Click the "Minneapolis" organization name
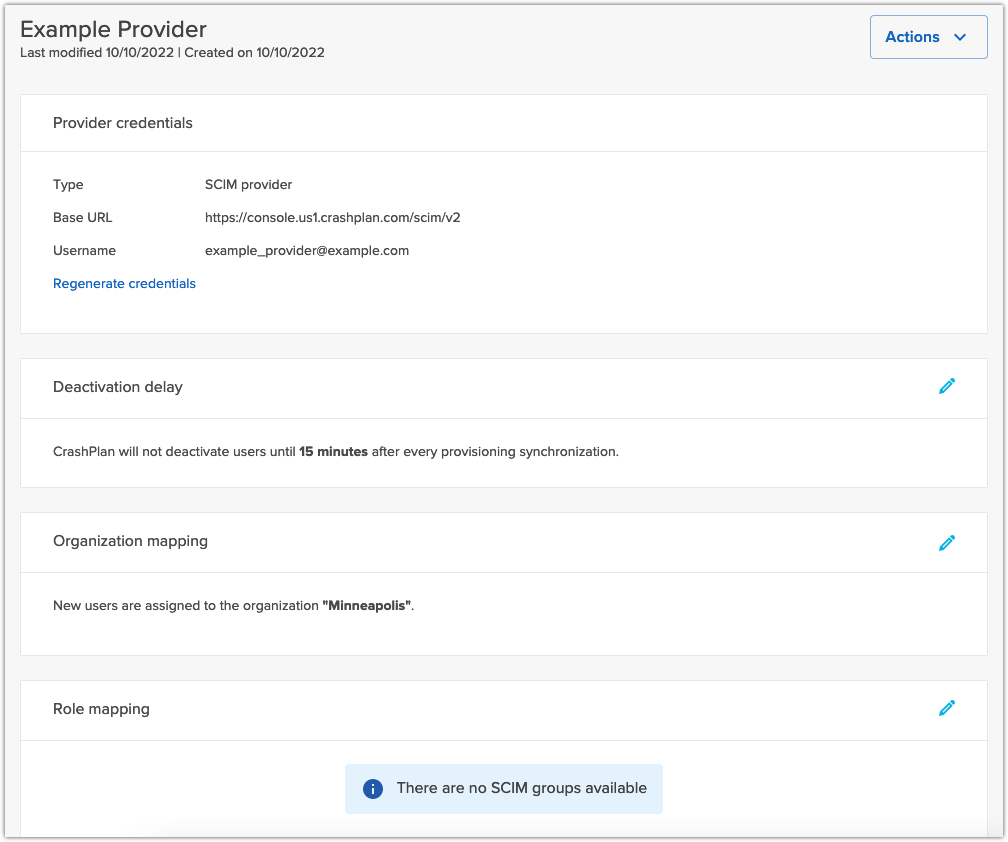This screenshot has width=1008, height=842. pos(366,605)
